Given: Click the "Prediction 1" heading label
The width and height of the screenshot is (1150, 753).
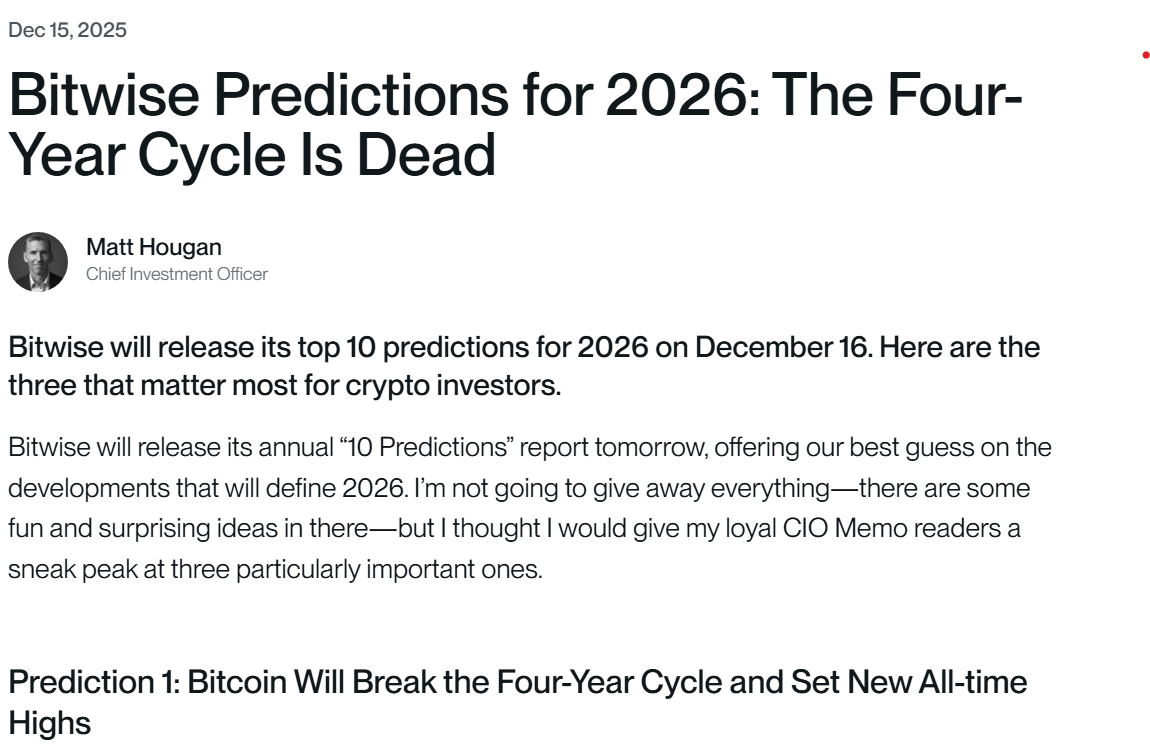Looking at the screenshot, I should [92, 683].
